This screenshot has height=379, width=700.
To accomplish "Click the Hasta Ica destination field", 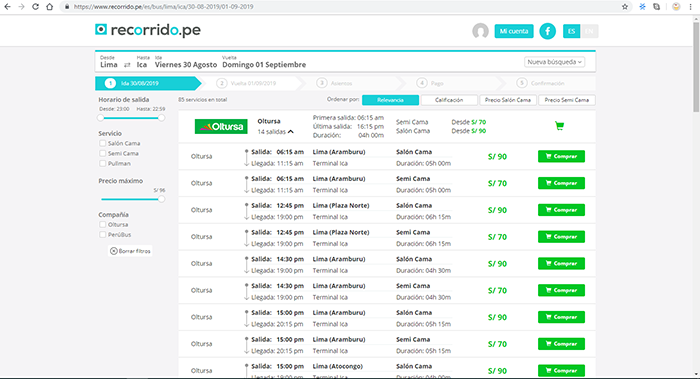I will pos(142,62).
